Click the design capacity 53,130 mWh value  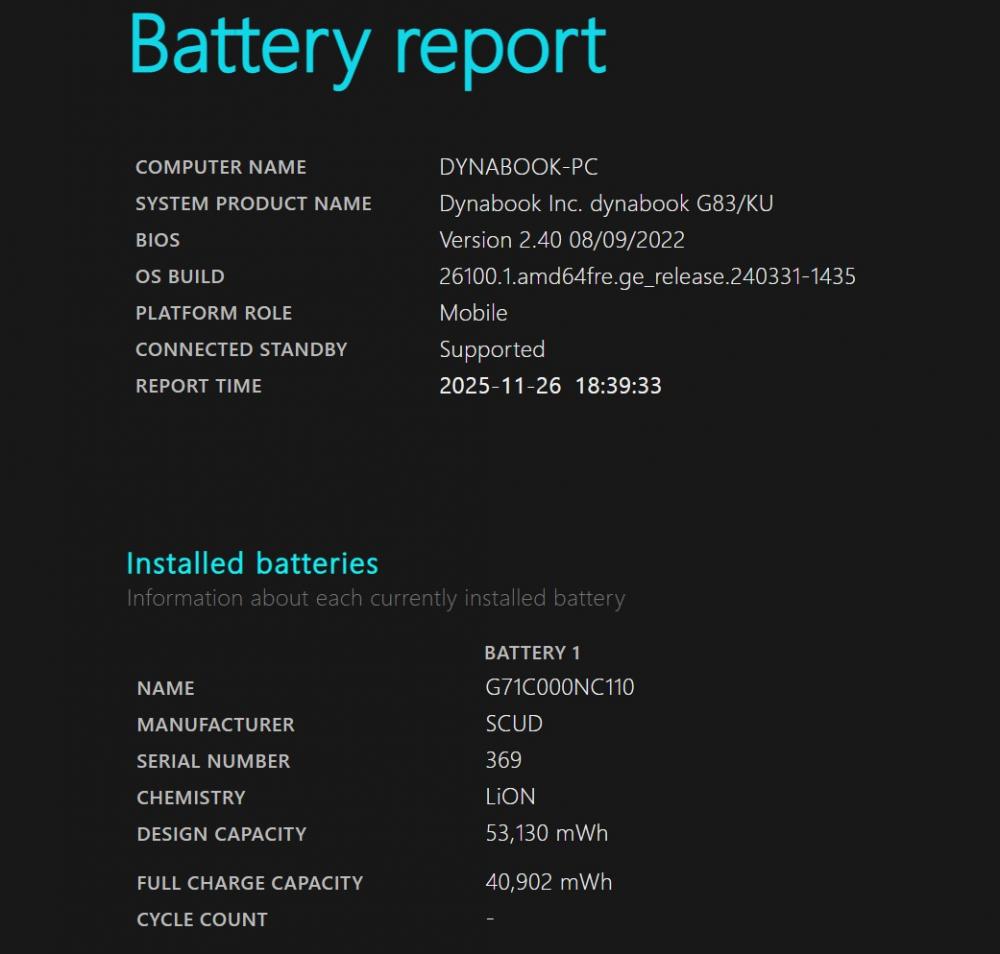click(546, 834)
